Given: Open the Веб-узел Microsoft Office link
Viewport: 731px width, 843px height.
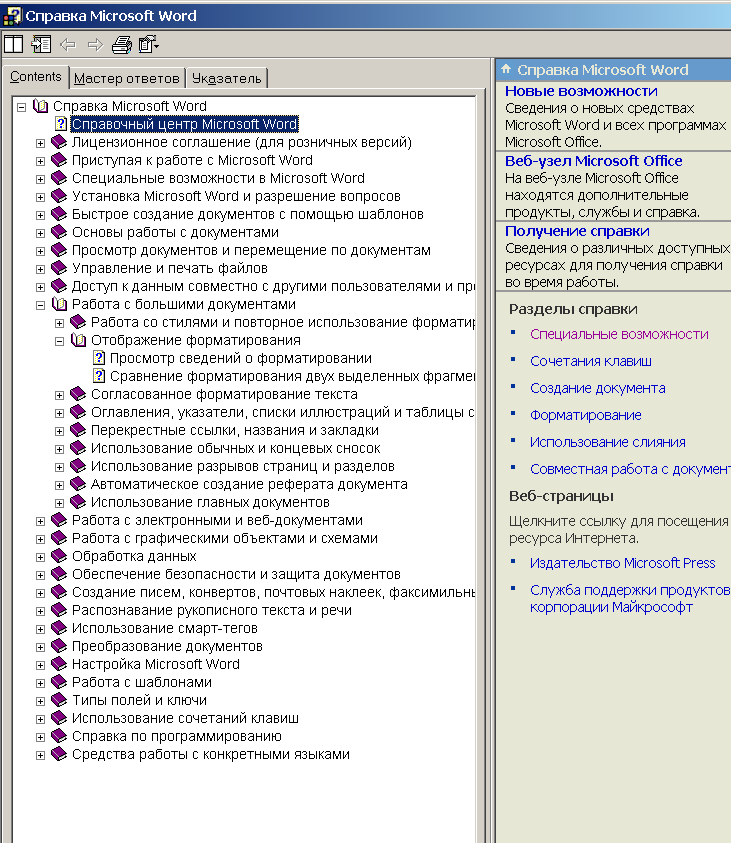Looking at the screenshot, I should (593, 161).
